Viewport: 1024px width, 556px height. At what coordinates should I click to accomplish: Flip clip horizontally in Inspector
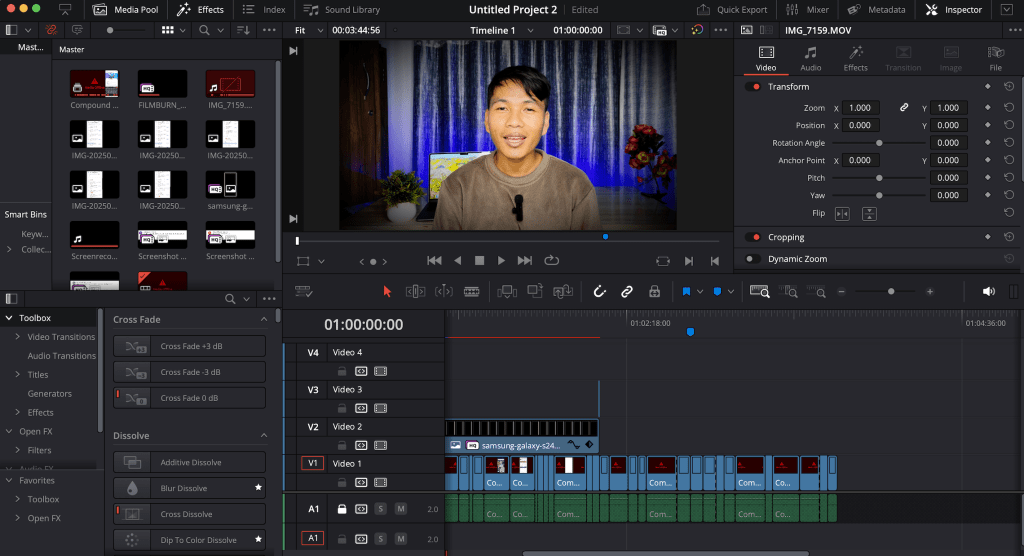pos(842,213)
